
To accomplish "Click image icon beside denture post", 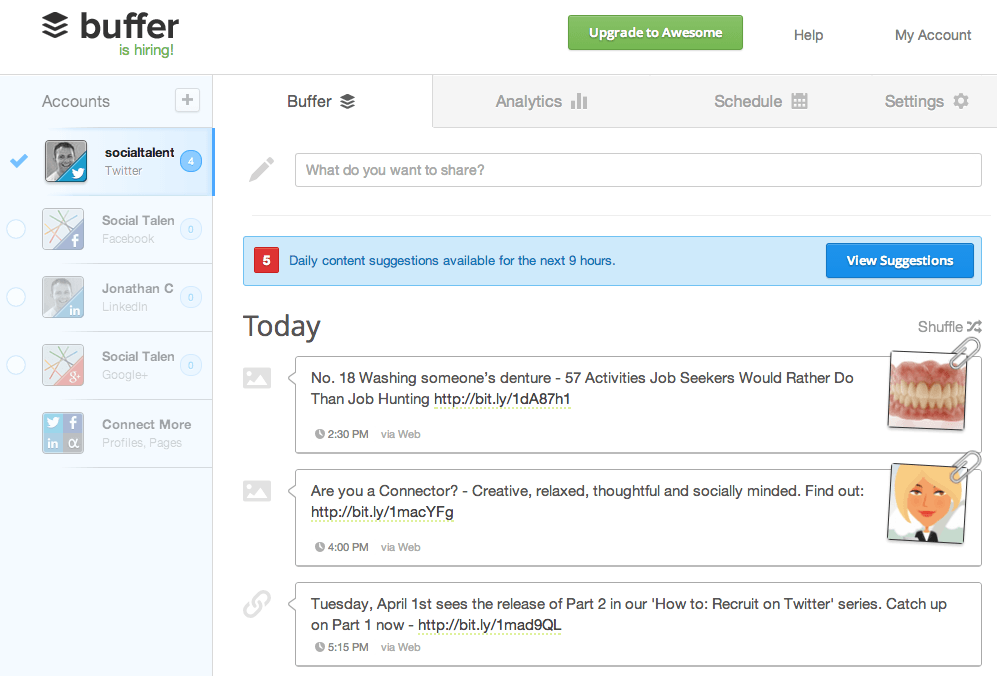I will (257, 378).
